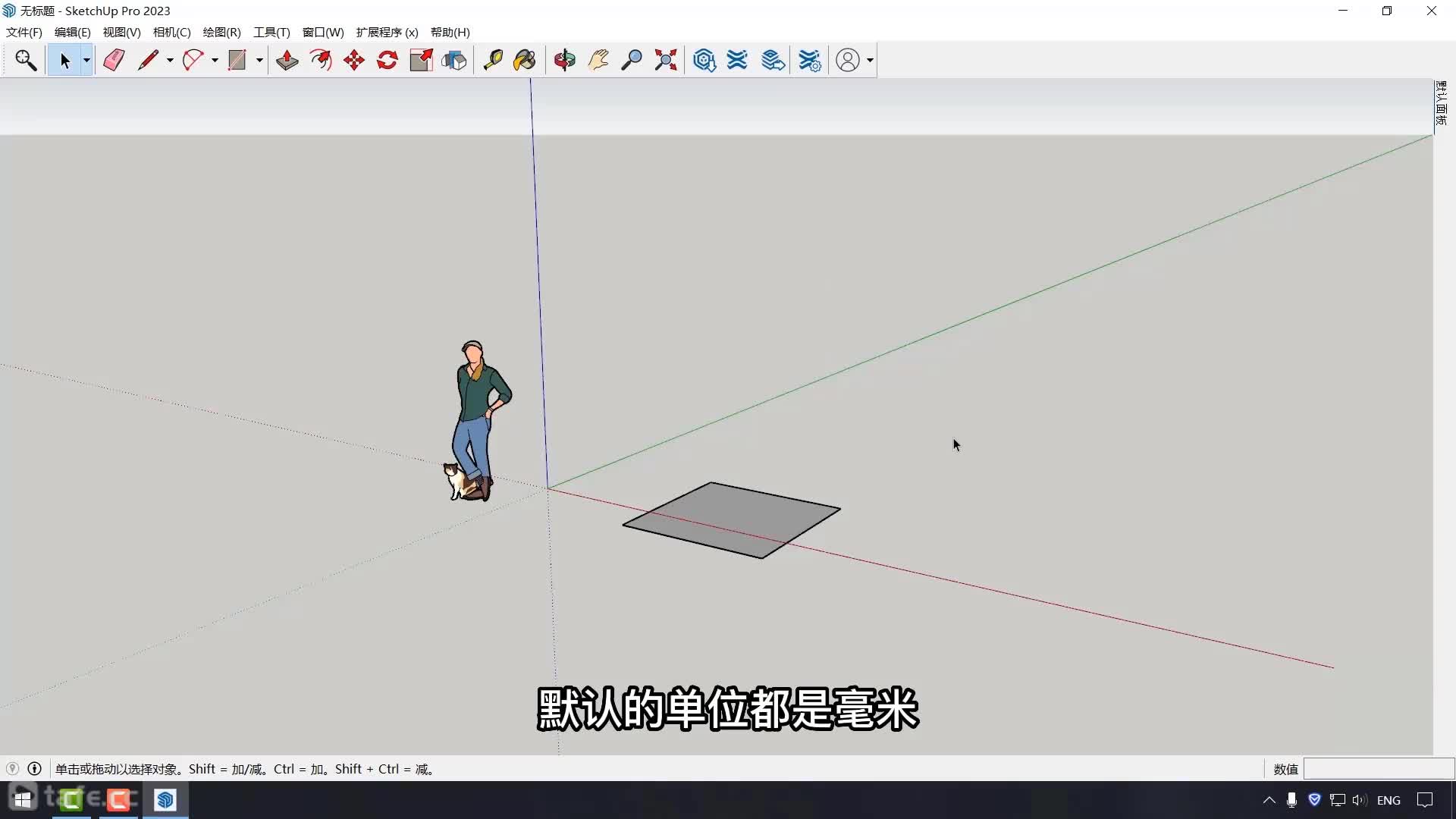The image size is (1456, 819).
Task: Expand the 默认面板 collapsed tray tab
Action: click(x=1441, y=104)
